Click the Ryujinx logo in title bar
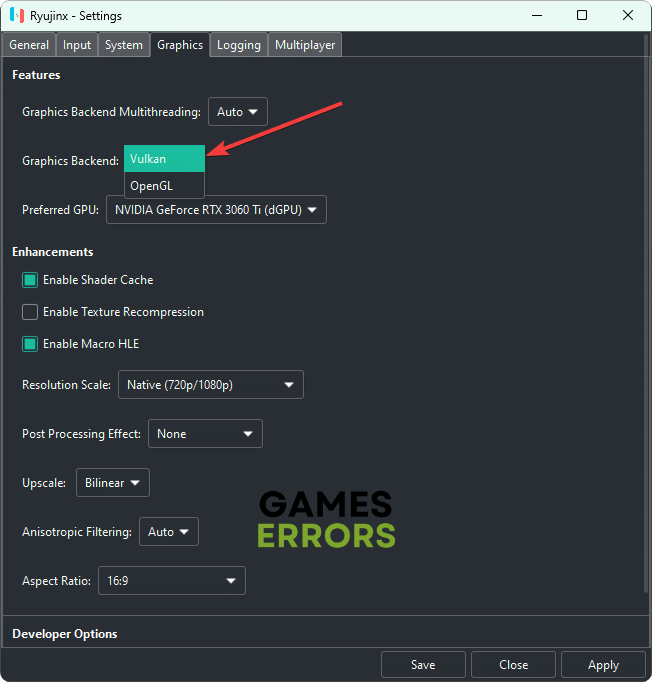 [x=17, y=15]
